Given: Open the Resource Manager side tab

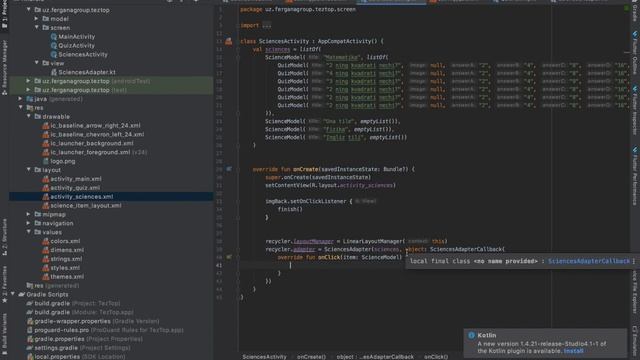Looking at the screenshot, I should [x=4, y=67].
